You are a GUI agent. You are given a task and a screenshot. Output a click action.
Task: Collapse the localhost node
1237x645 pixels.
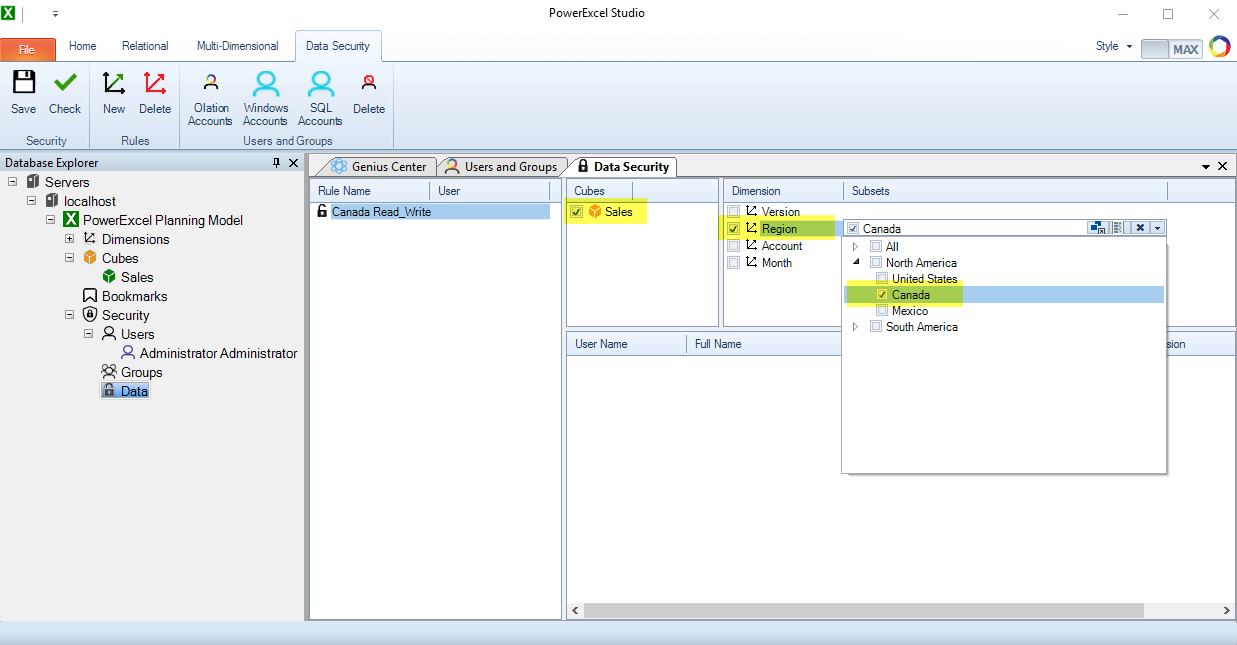31,201
